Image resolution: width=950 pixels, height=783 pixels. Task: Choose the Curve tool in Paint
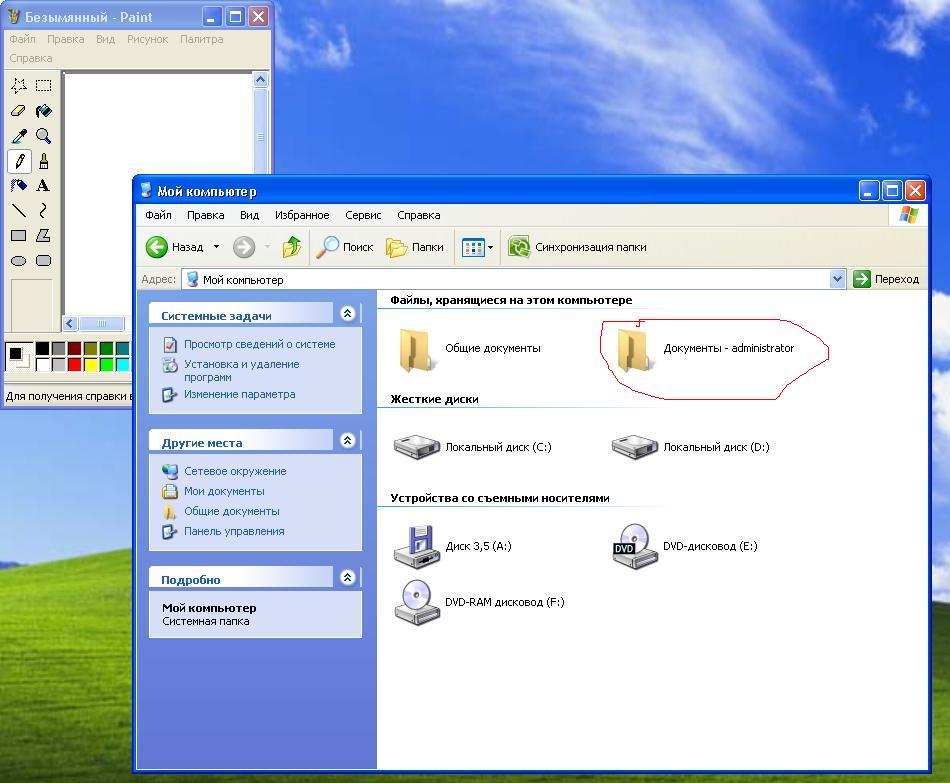point(43,211)
